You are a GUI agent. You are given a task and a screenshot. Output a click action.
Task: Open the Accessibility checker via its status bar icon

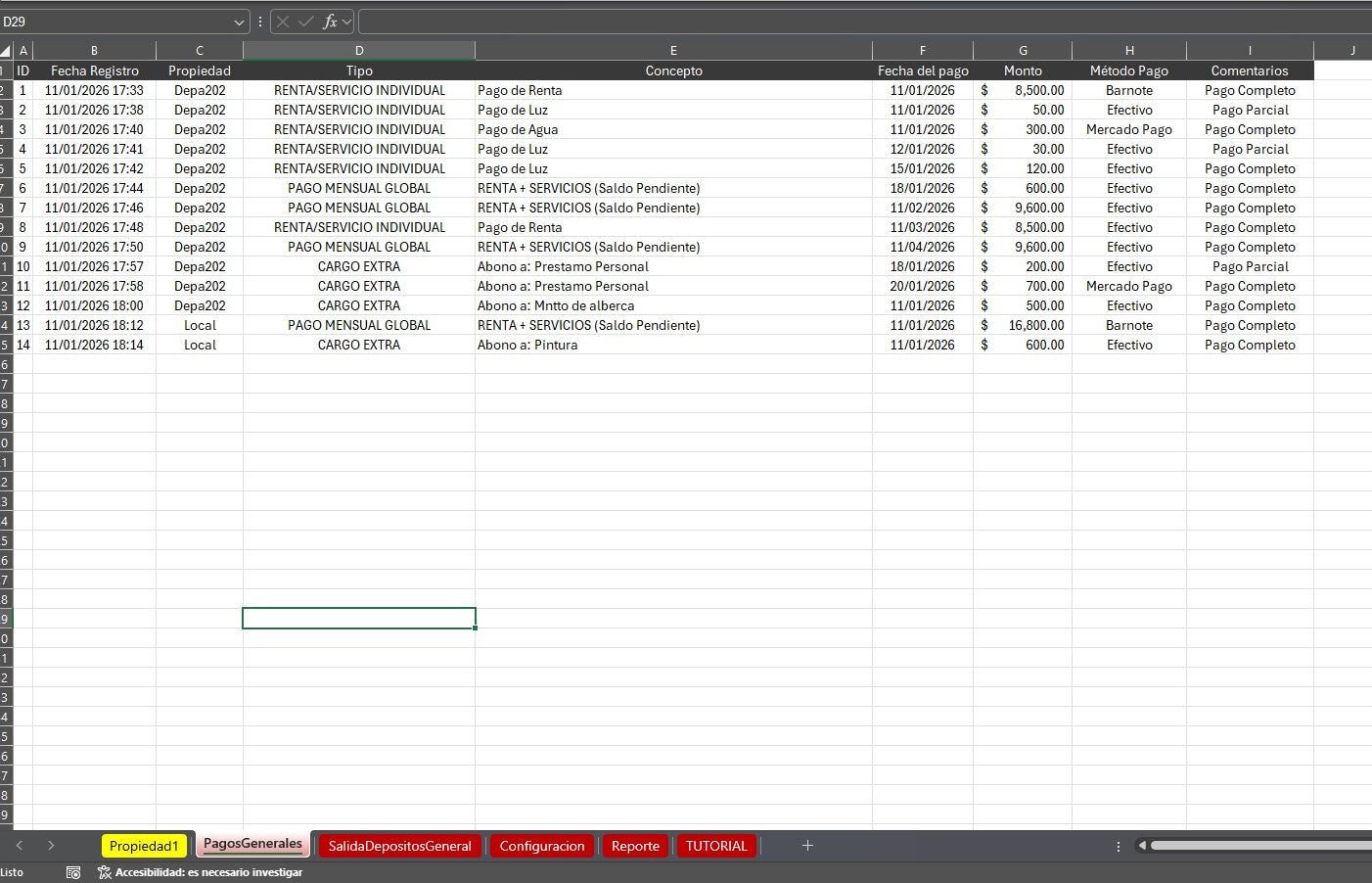coord(104,871)
